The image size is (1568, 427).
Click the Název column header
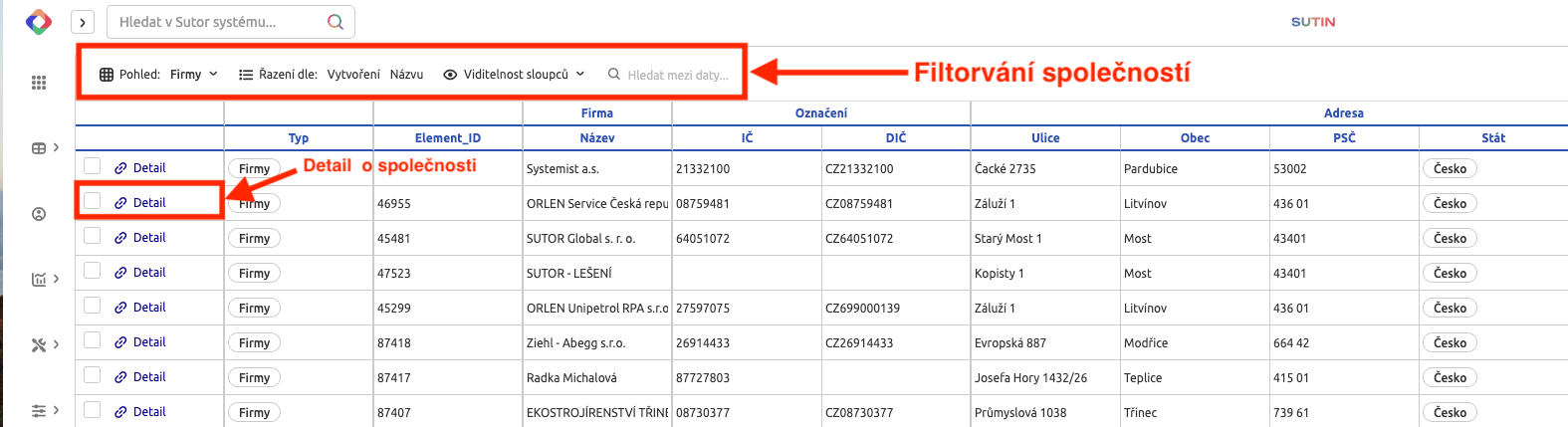(x=597, y=138)
